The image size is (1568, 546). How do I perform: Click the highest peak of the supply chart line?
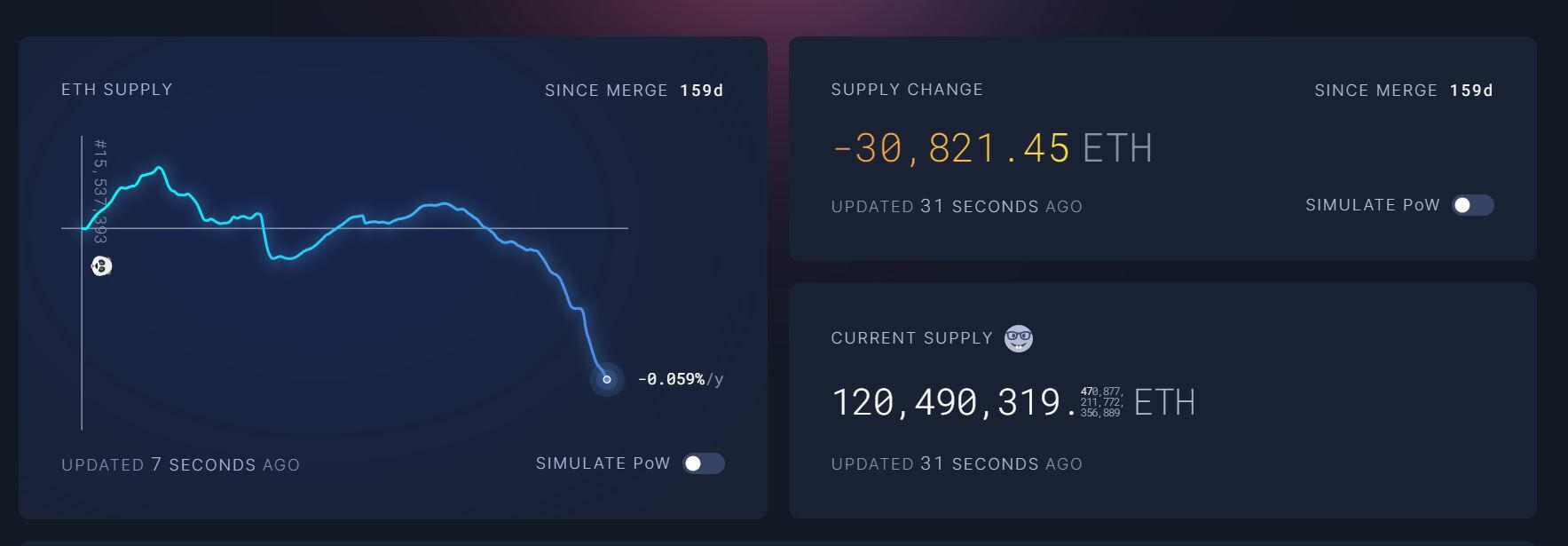point(159,167)
